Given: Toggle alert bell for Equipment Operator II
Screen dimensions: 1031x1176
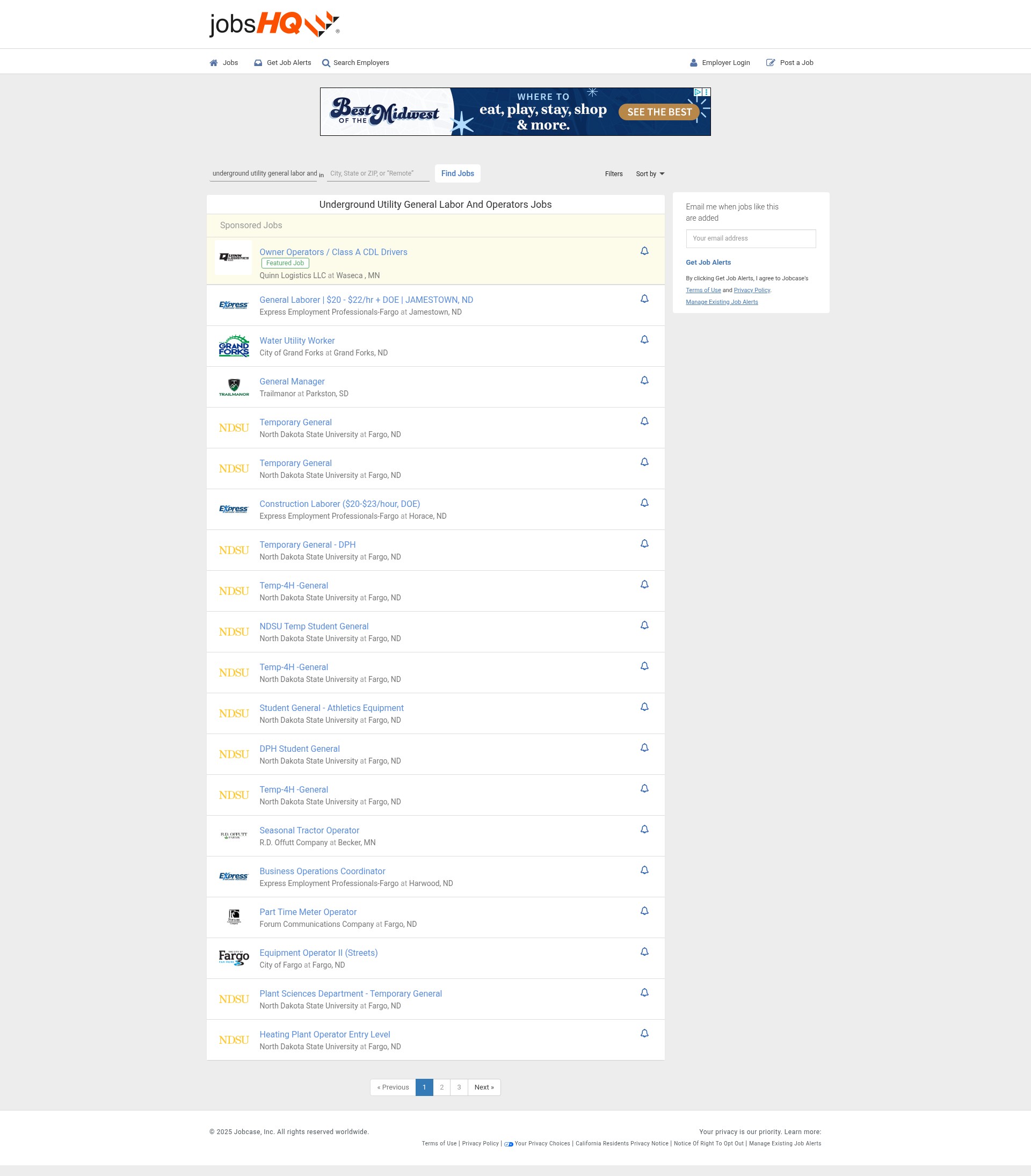Looking at the screenshot, I should (644, 952).
